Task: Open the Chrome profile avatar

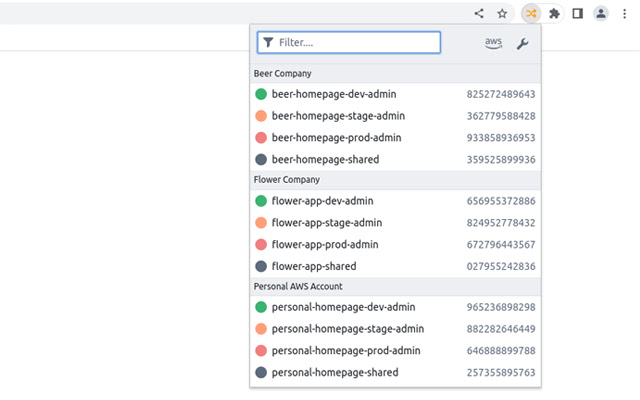Action: tap(601, 13)
